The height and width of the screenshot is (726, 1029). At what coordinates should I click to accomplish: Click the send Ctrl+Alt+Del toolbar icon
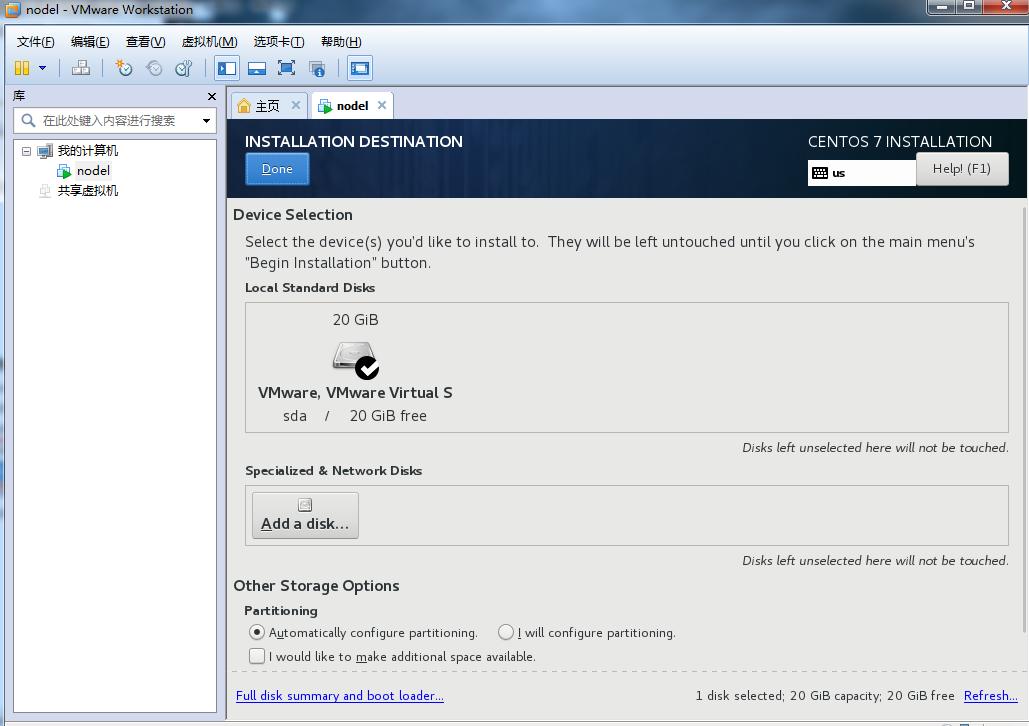click(81, 68)
